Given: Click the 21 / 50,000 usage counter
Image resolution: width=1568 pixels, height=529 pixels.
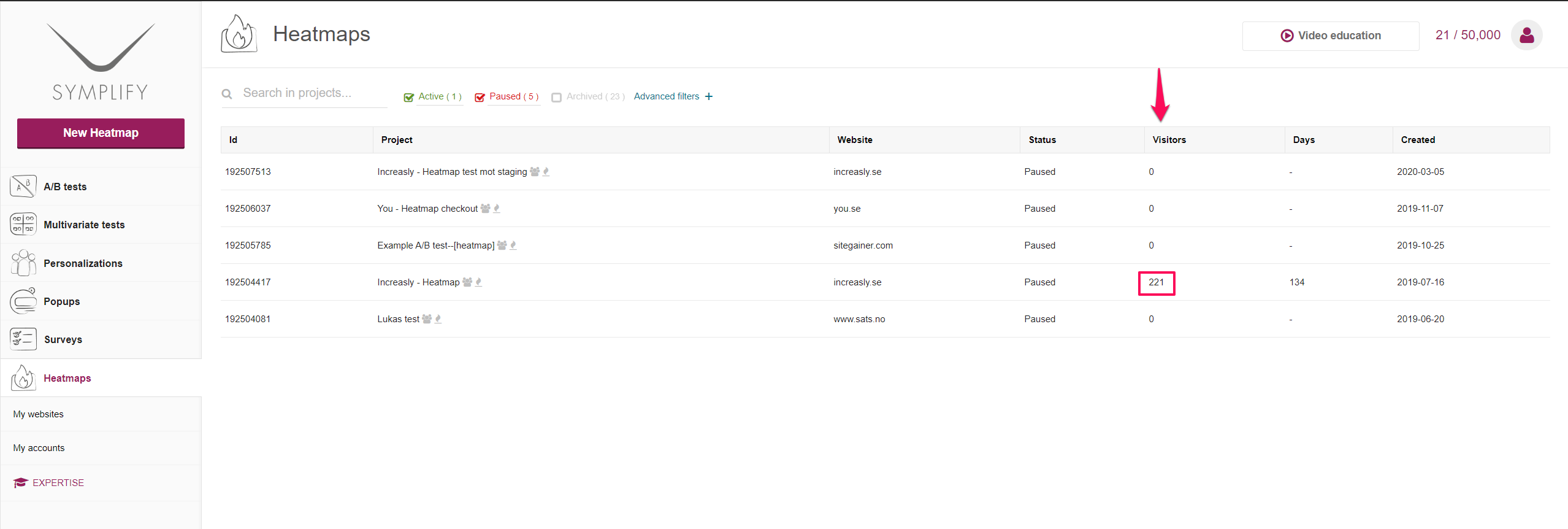Looking at the screenshot, I should pyautogui.click(x=1468, y=35).
